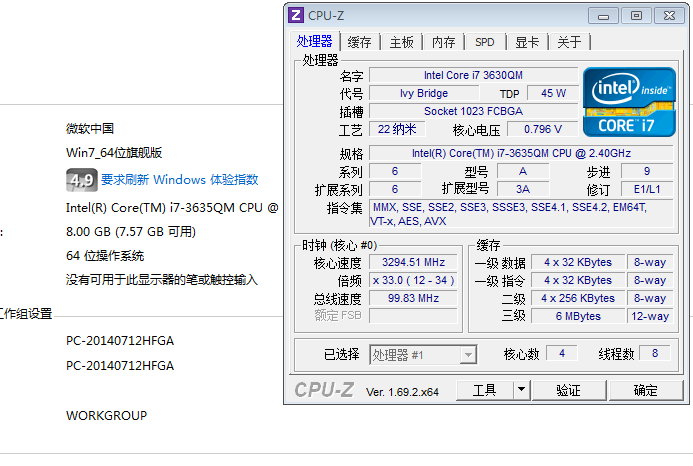693x466 pixels.
Task: Click the empty 额定 FSB field
Action: [413, 316]
